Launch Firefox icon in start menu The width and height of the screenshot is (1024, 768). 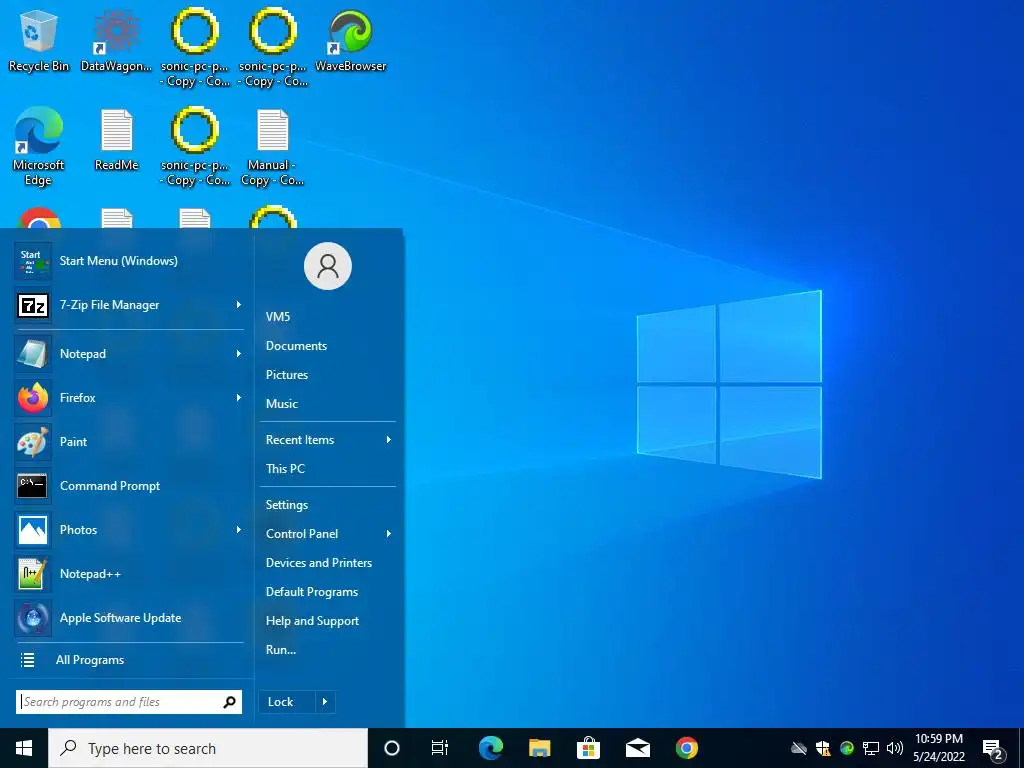point(33,398)
